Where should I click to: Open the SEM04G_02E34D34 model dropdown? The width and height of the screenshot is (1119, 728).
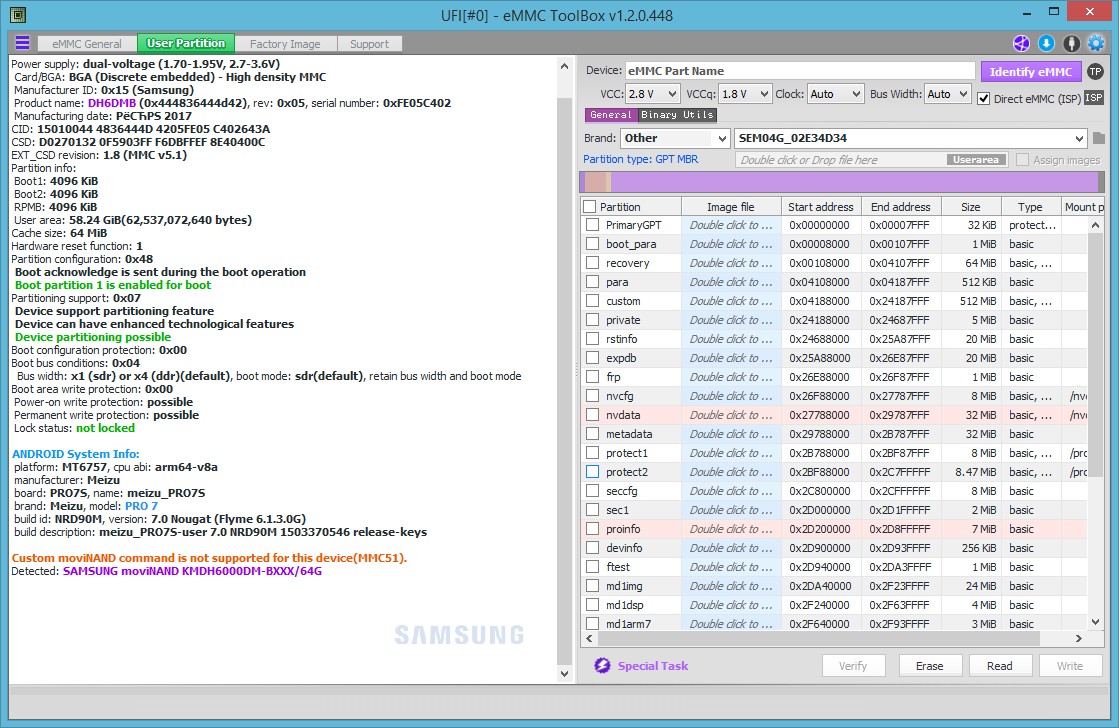pyautogui.click(x=911, y=138)
